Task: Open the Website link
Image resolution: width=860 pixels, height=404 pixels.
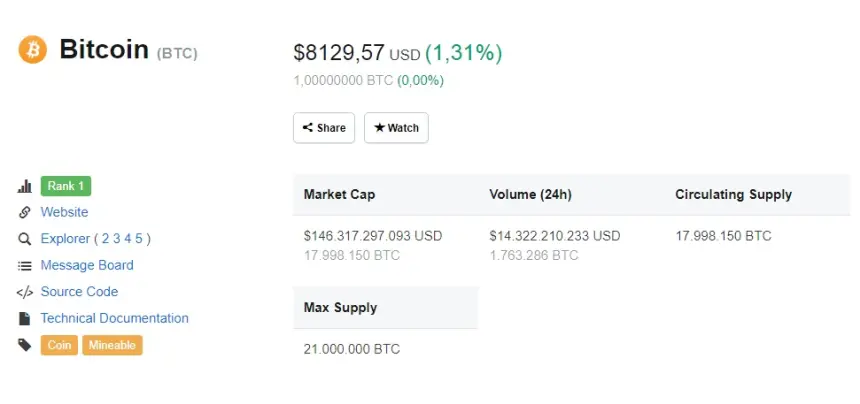Action: pos(64,212)
